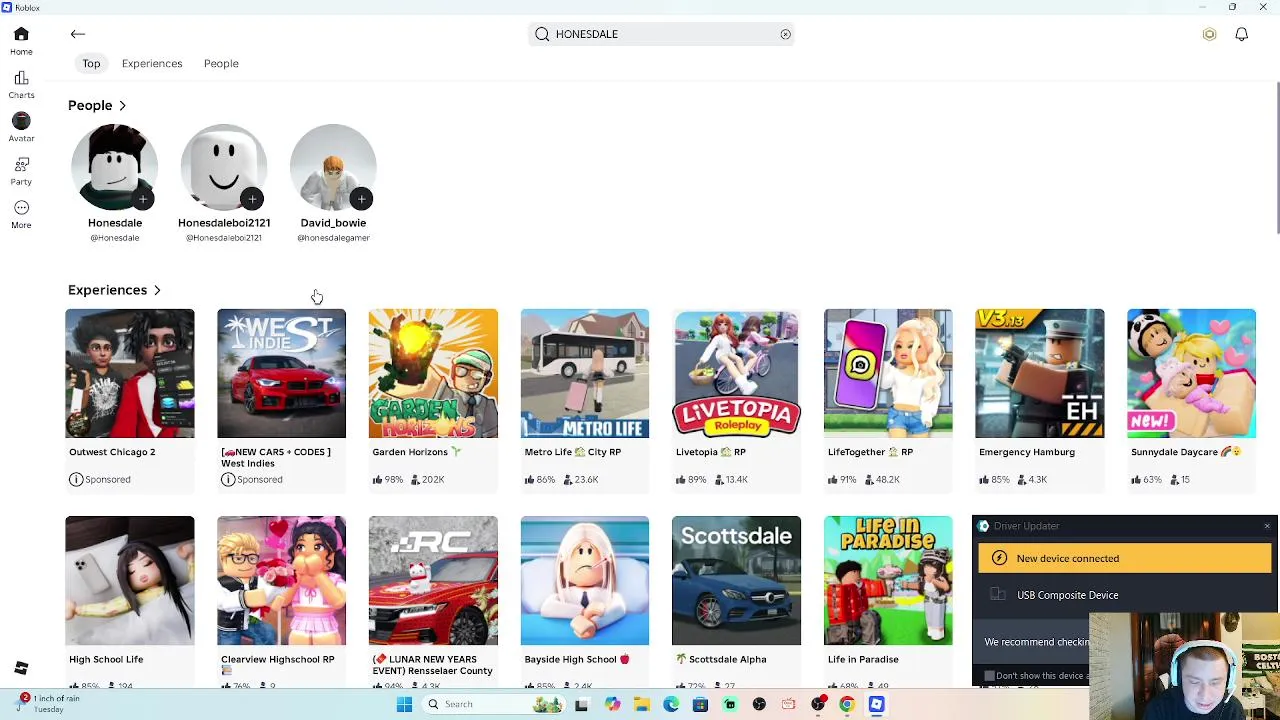This screenshot has height=720, width=1280.
Task: Open Rensselaer County experience thumbnail
Action: 433,581
